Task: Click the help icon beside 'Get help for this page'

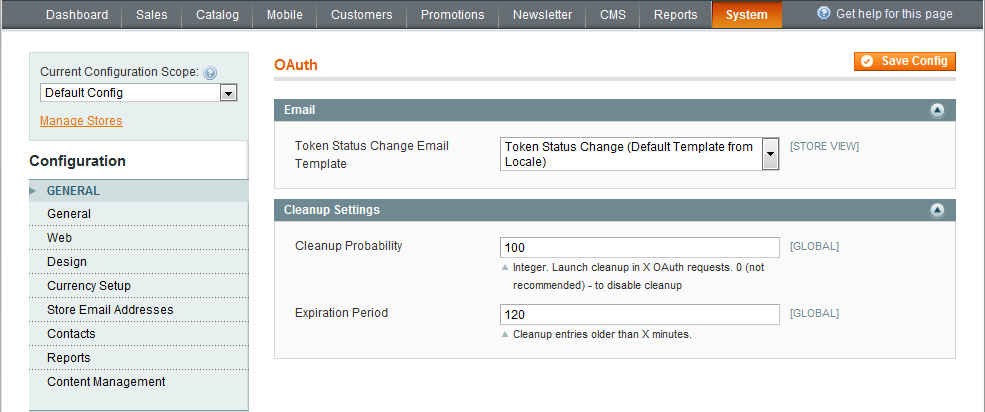Action: 824,14
